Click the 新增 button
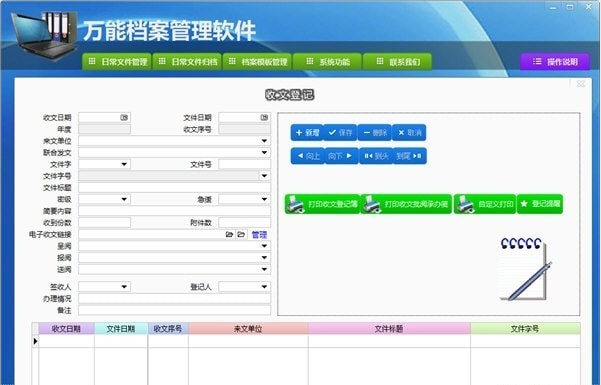Screen dimensions: 601x385 (307, 133)
